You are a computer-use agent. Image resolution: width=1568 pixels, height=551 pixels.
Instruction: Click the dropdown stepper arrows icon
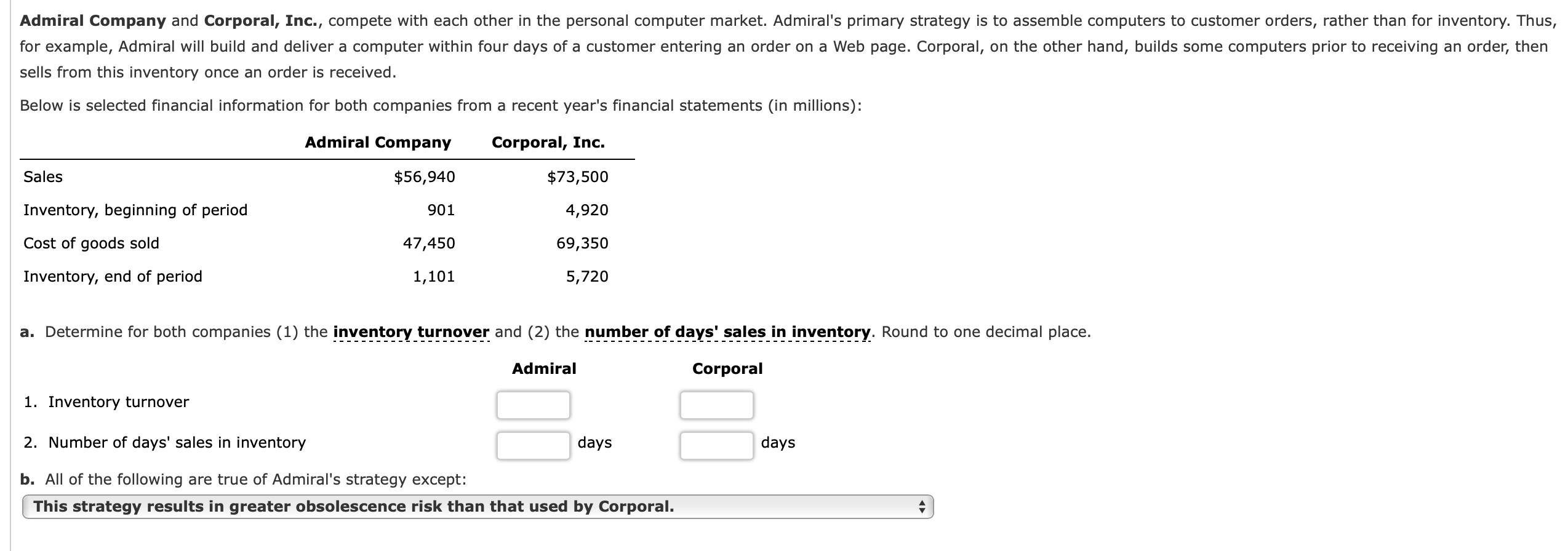[x=921, y=507]
